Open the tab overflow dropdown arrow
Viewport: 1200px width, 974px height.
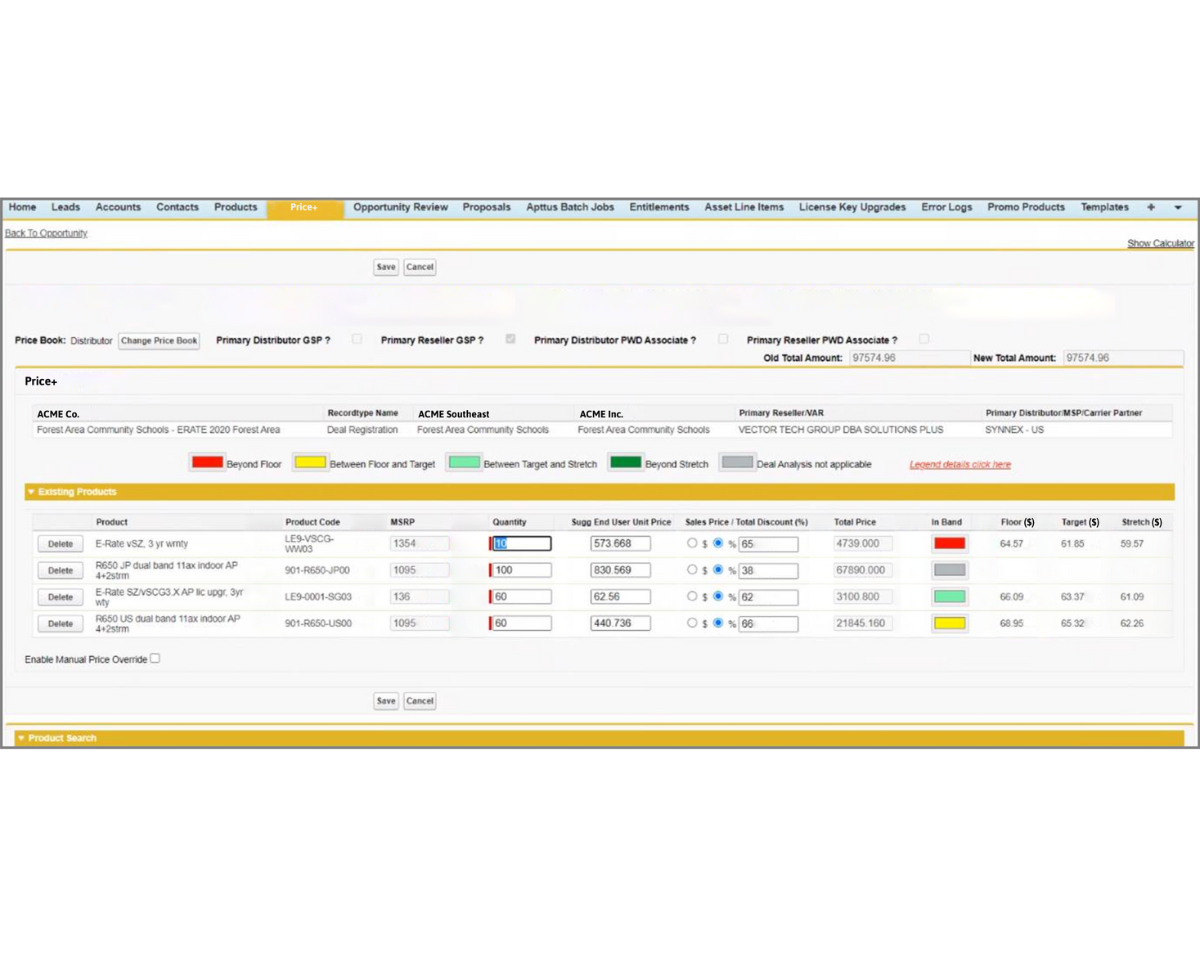click(1177, 207)
